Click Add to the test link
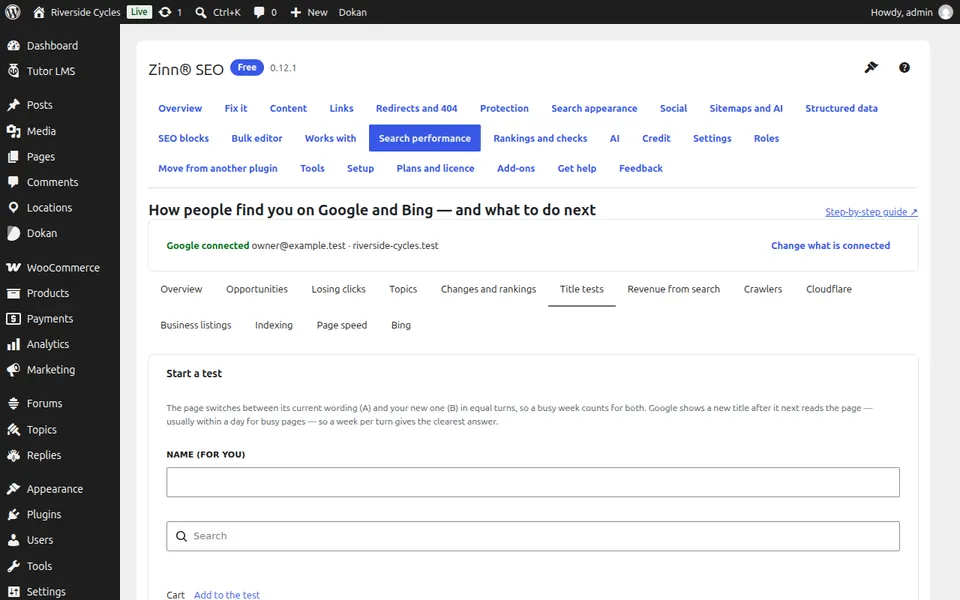This screenshot has width=960, height=600. point(227,594)
